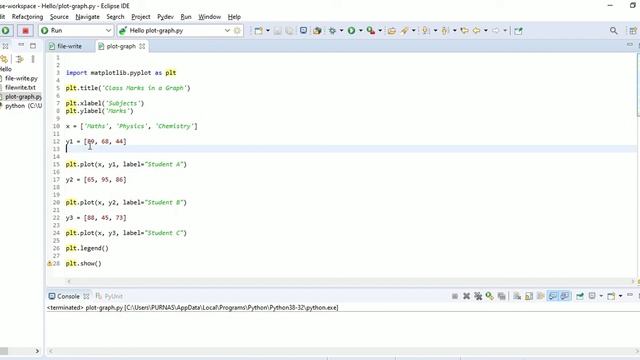Click the project explorer scroll right arrow

37,351
